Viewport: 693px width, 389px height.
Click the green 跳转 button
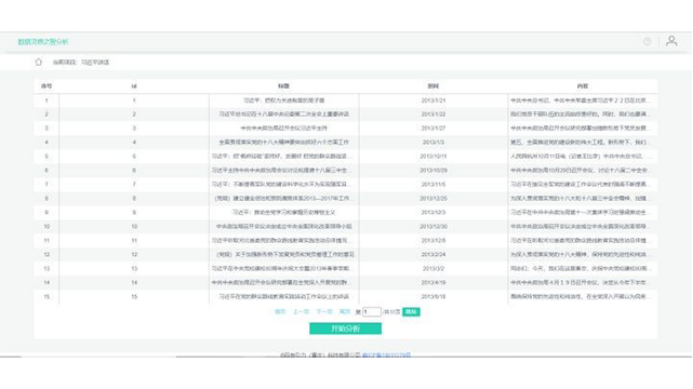coord(411,312)
